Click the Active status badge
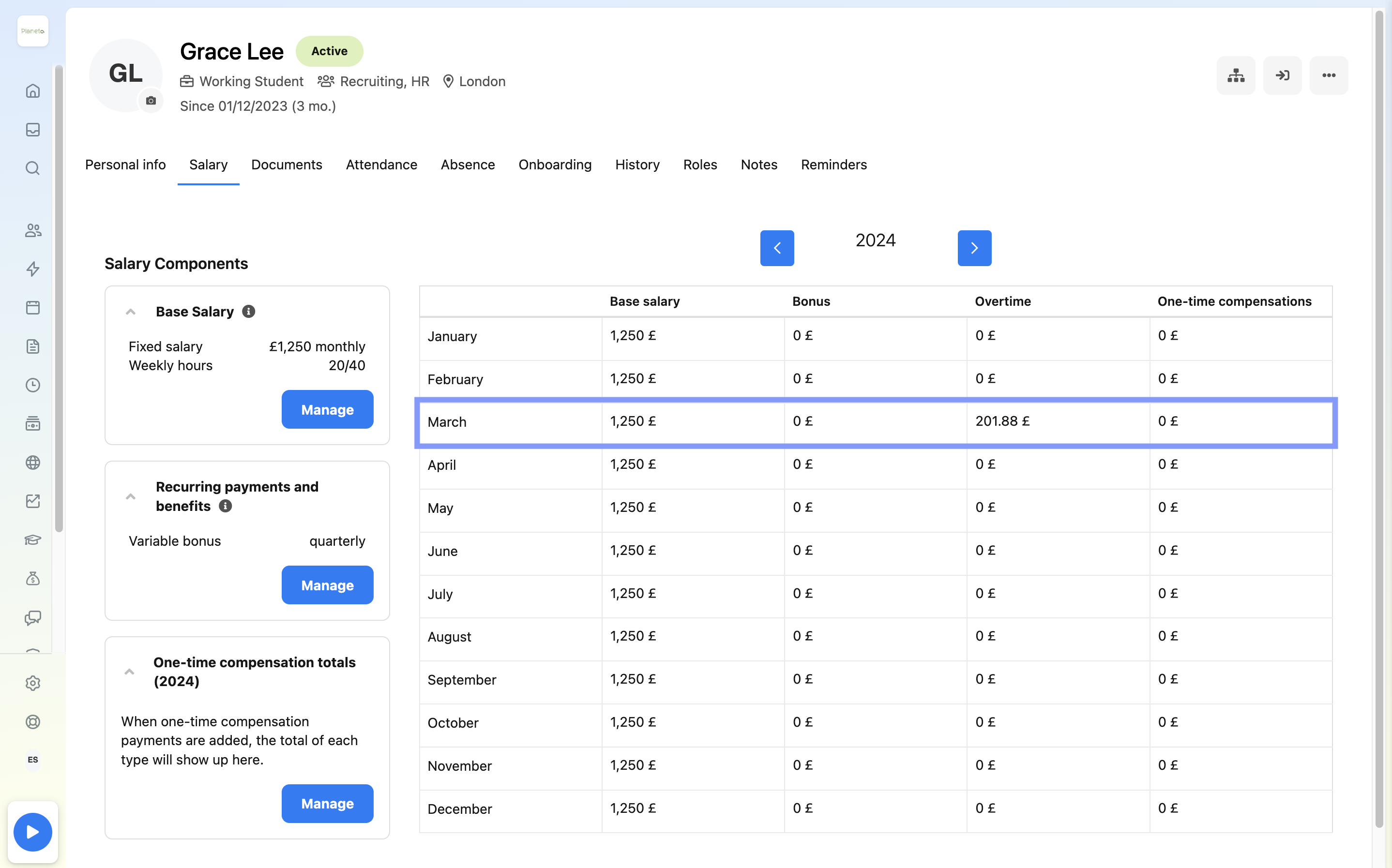The width and height of the screenshot is (1392, 868). point(330,51)
